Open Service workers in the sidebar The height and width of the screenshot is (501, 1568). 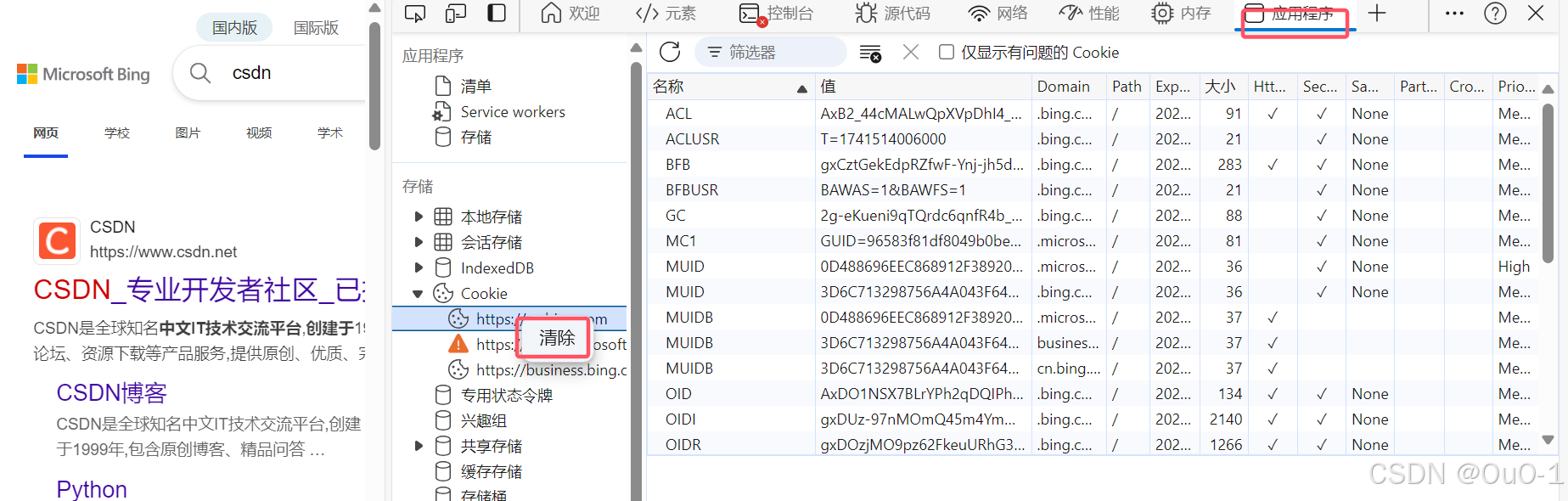coord(513,112)
